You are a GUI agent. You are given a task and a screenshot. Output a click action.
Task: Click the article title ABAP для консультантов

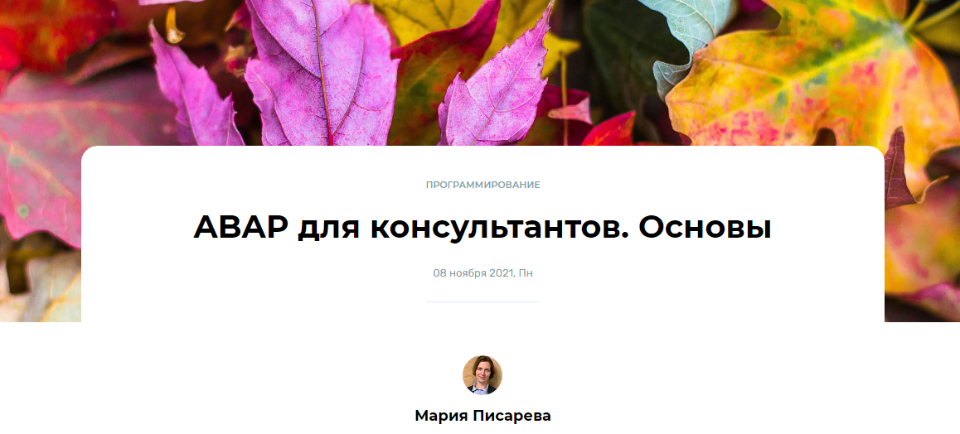(482, 228)
